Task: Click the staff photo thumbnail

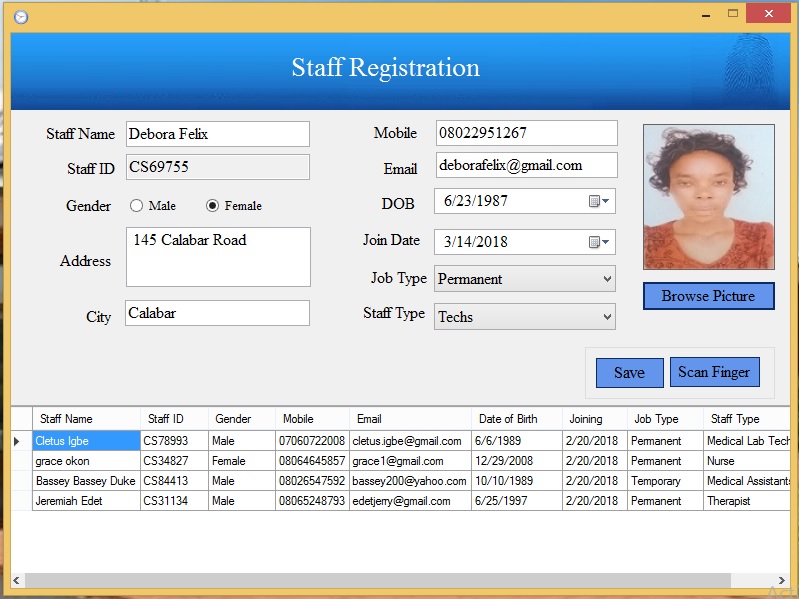Action: pos(709,197)
